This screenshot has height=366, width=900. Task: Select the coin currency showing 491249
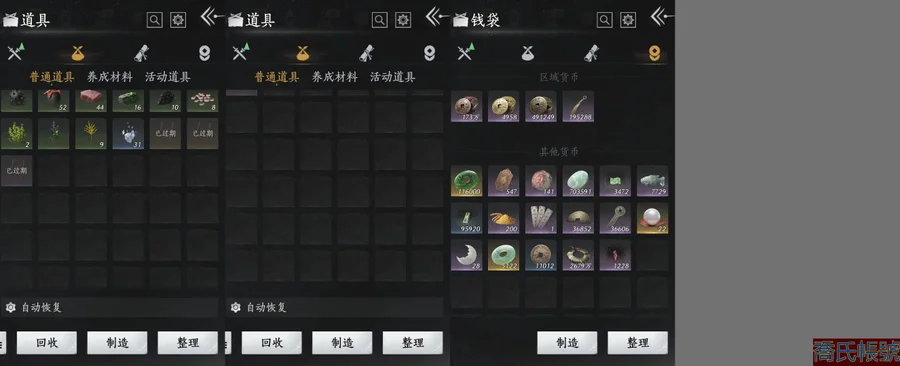541,106
